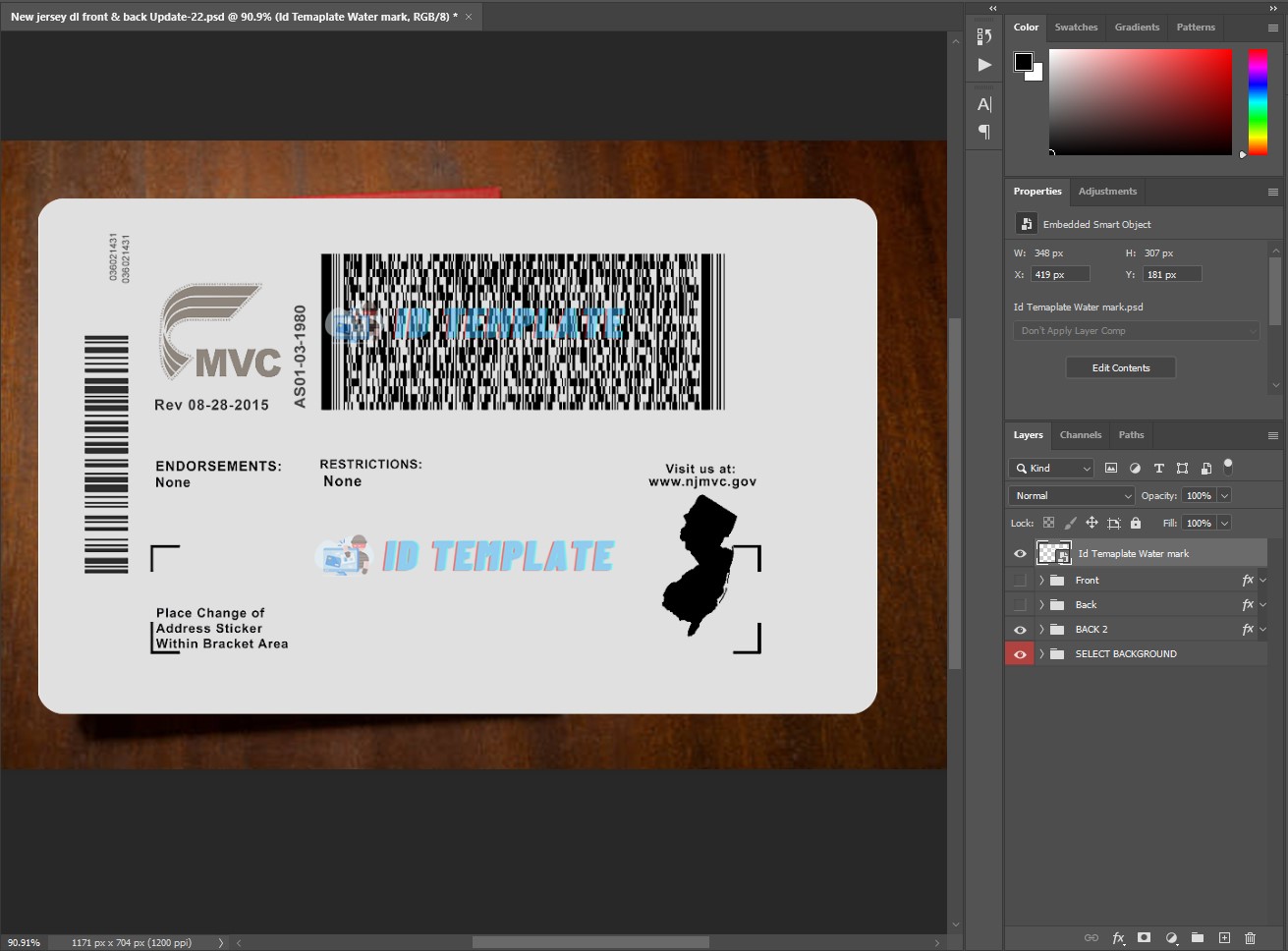Open the Opacity slider dropdown arrow
The height and width of the screenshot is (951, 1288).
pyautogui.click(x=1224, y=496)
